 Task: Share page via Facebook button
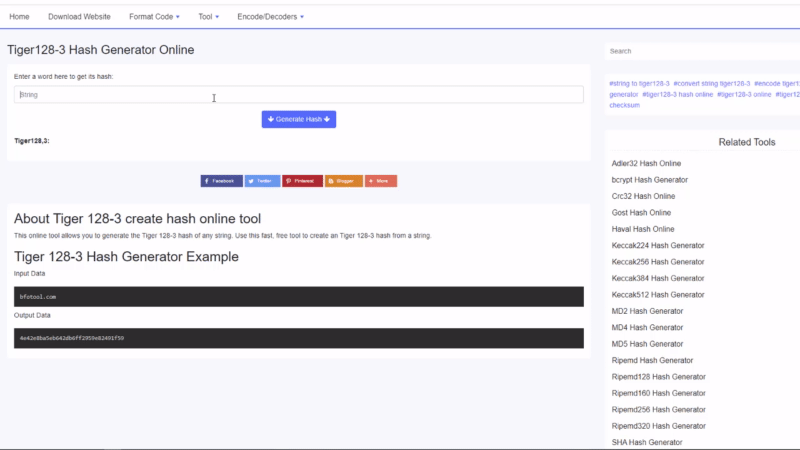221,181
